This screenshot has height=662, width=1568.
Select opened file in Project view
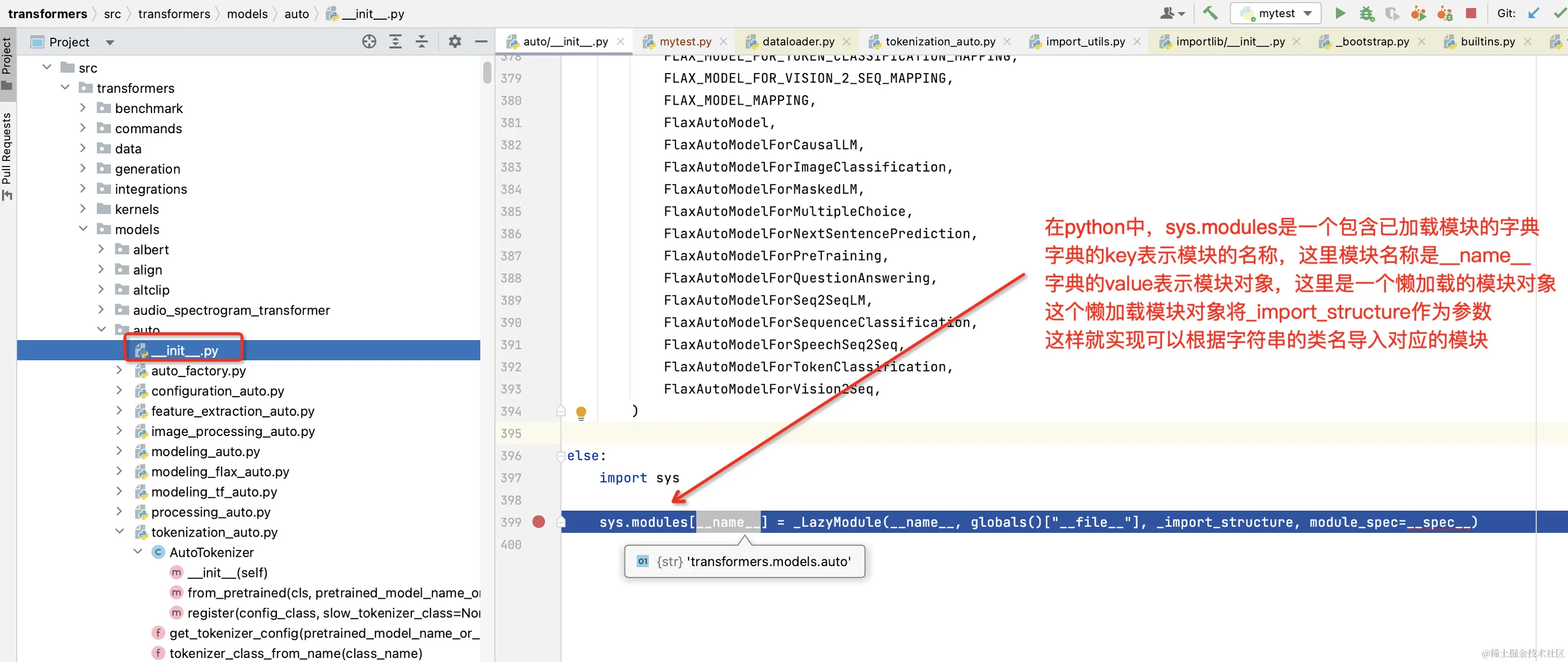tap(370, 41)
